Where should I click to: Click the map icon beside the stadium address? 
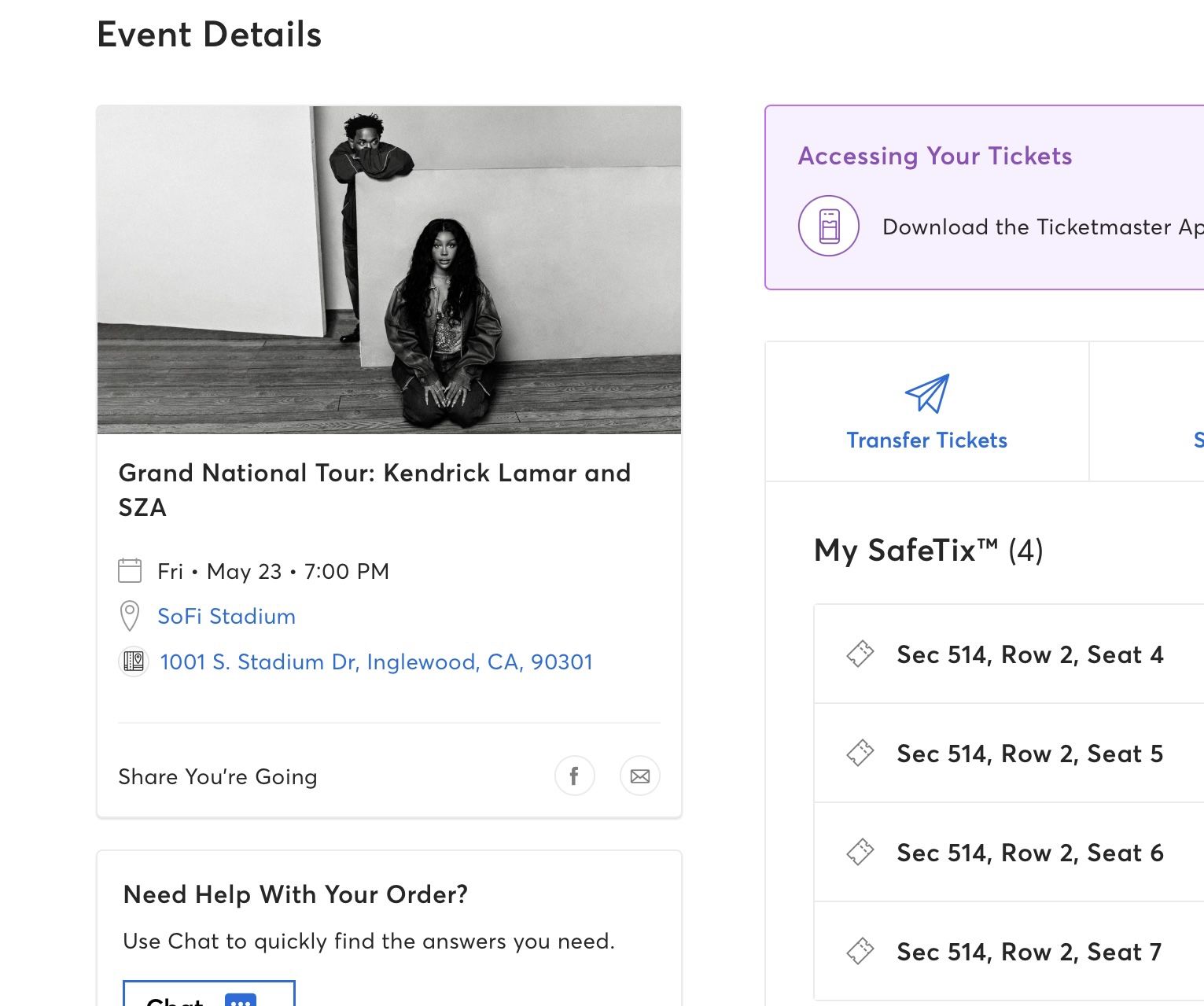134,661
